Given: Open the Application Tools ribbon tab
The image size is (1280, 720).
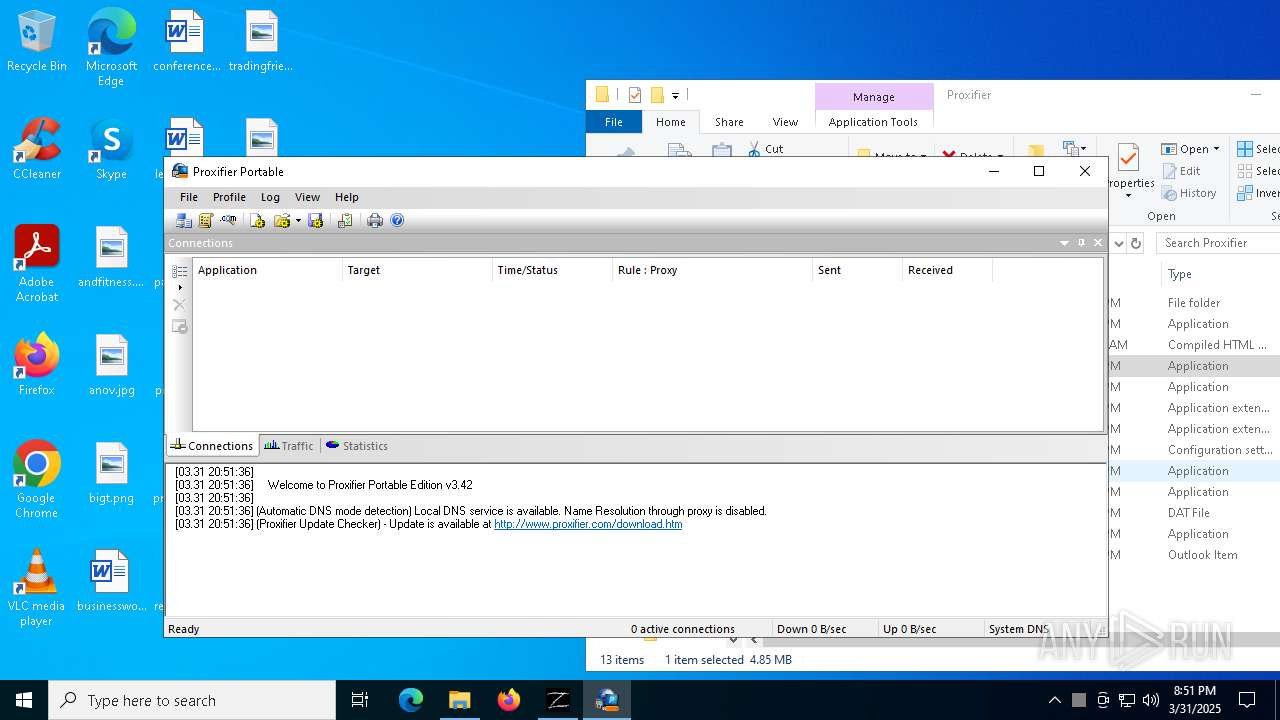Looking at the screenshot, I should coord(873,122).
